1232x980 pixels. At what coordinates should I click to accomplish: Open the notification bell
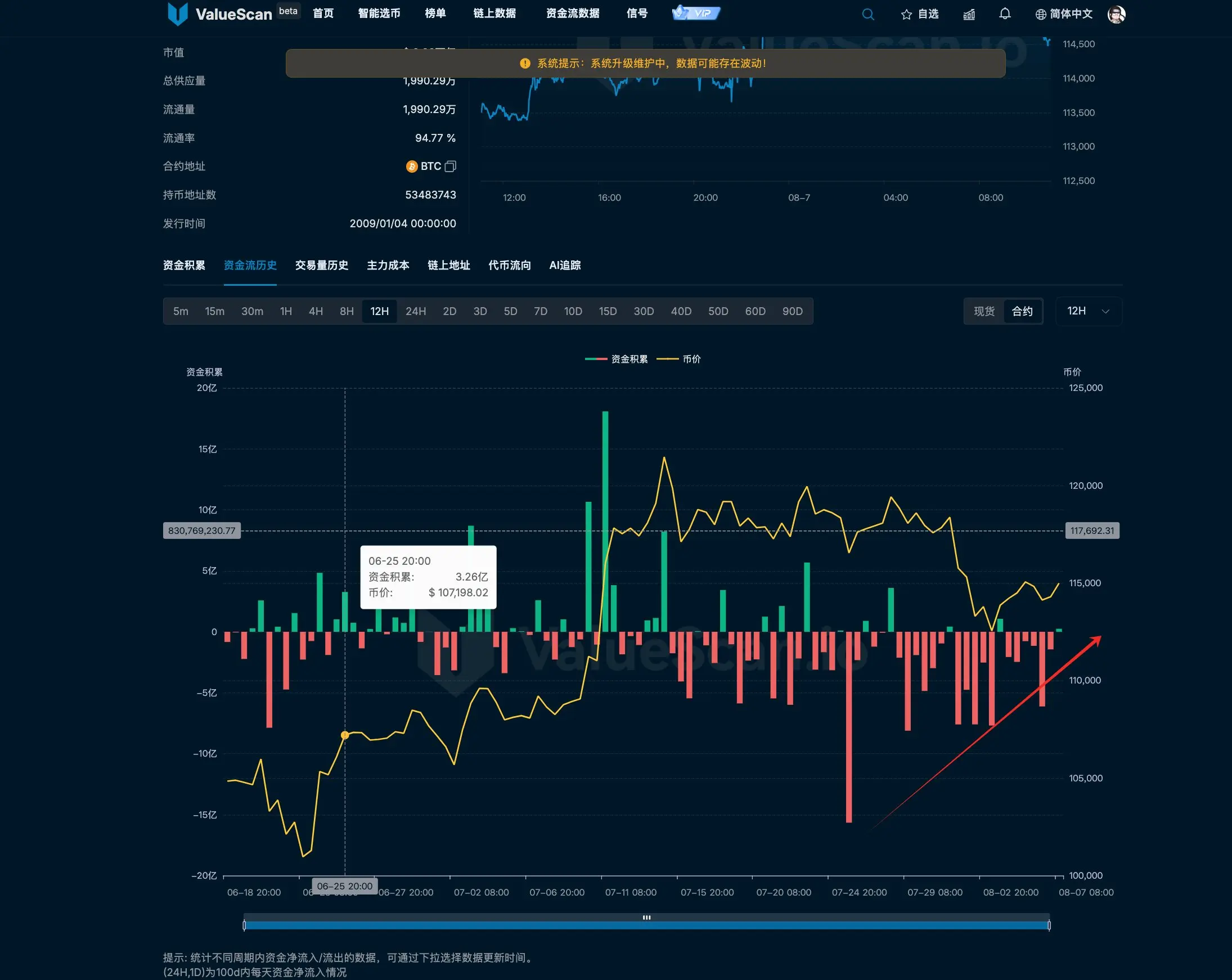(1005, 14)
